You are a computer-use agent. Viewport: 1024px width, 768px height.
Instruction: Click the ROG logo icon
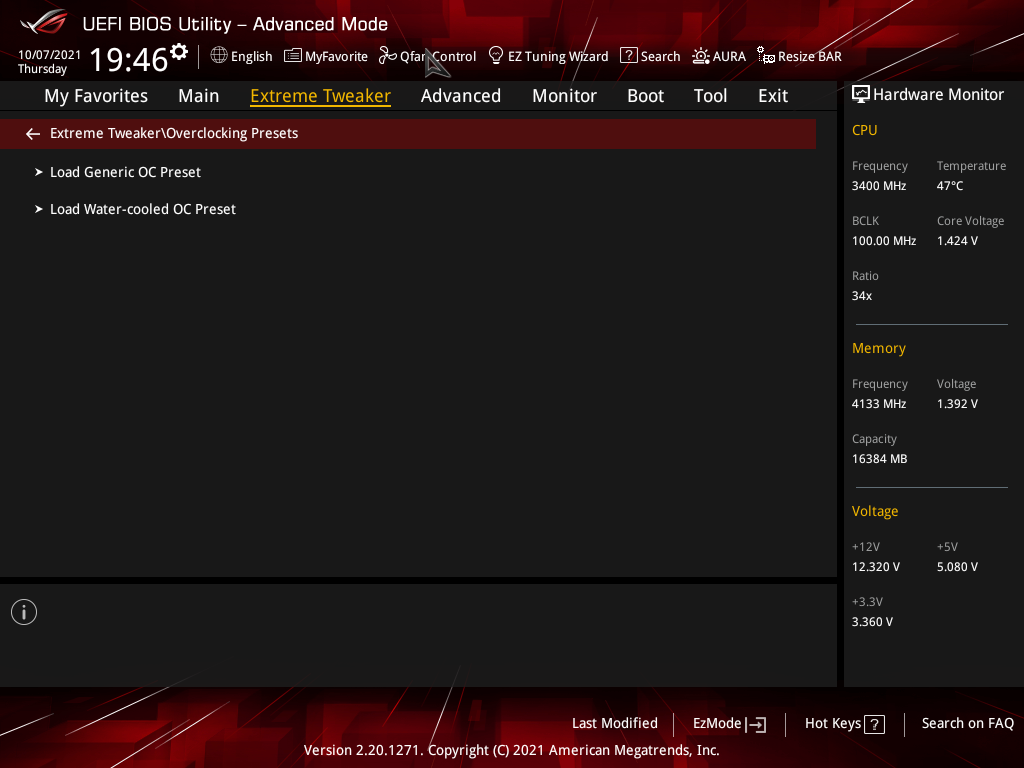pyautogui.click(x=43, y=22)
